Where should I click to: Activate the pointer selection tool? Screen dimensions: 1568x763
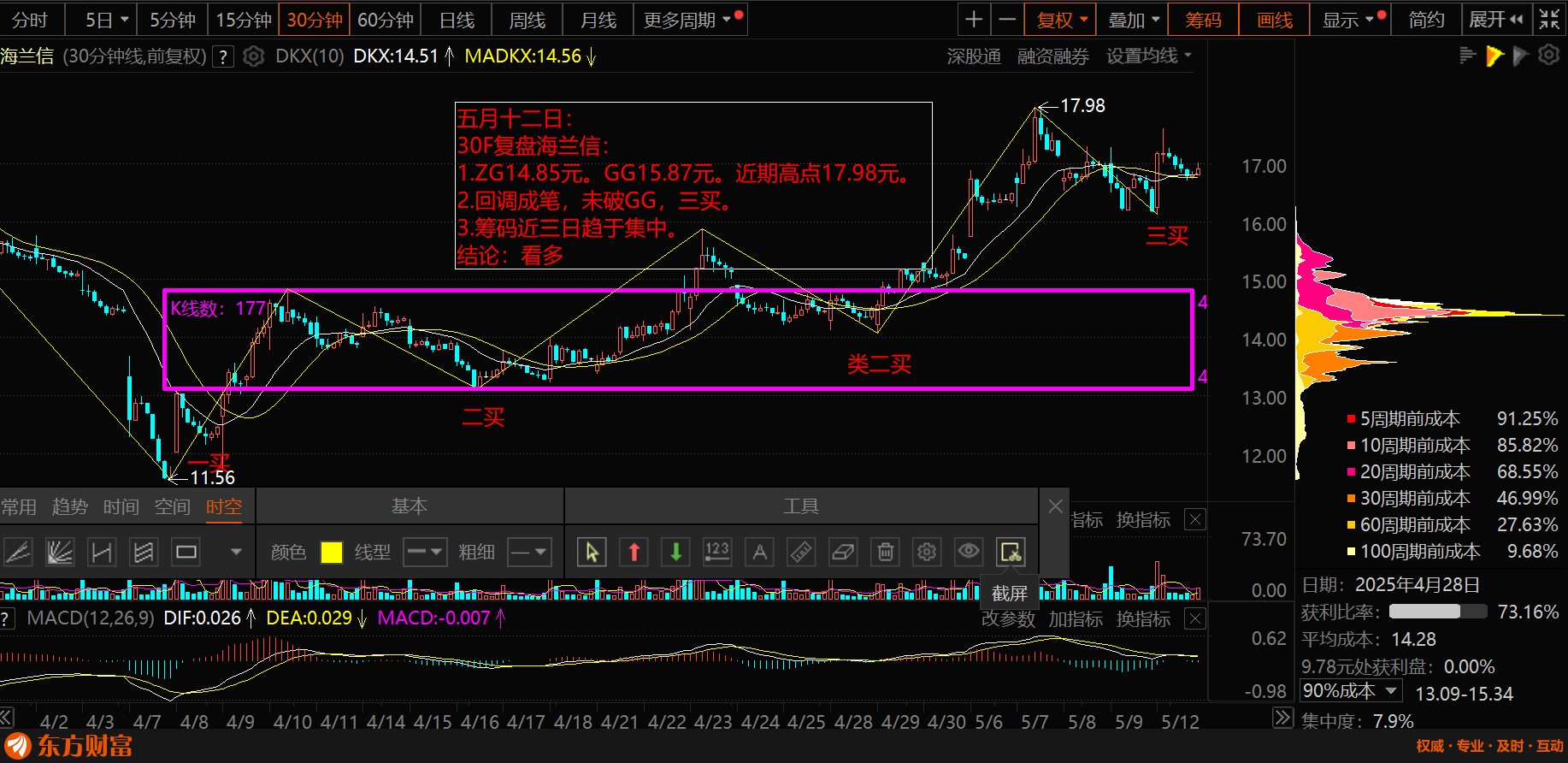point(592,552)
